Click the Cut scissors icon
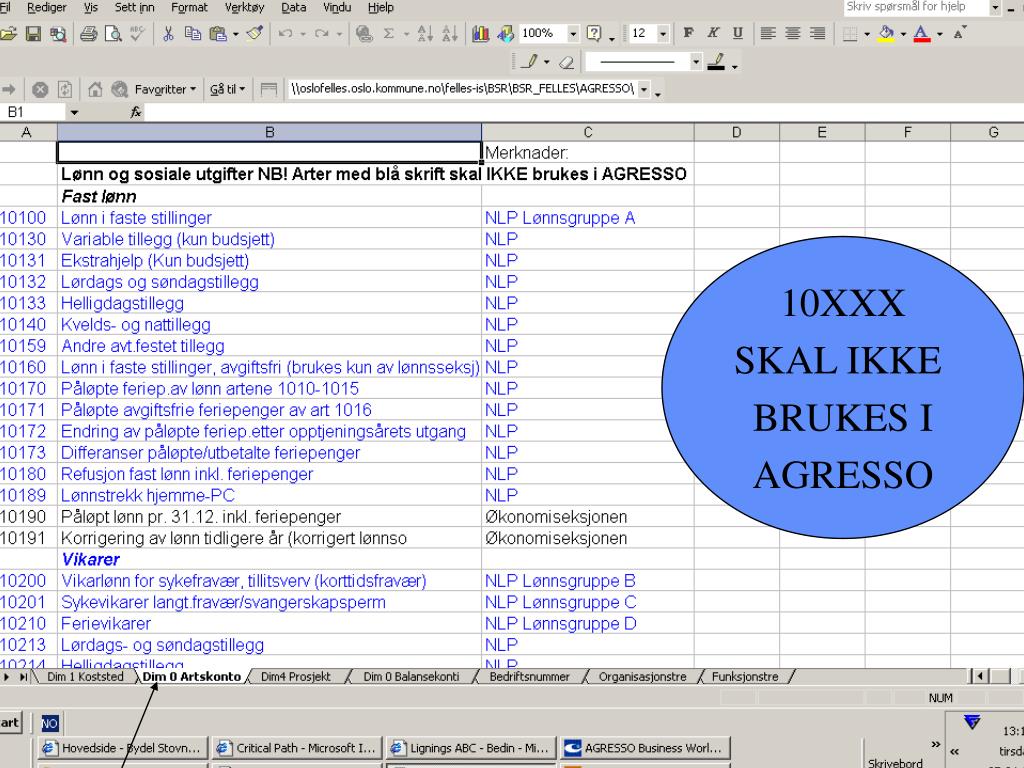Viewport: 1024px width, 768px height. pyautogui.click(x=168, y=33)
